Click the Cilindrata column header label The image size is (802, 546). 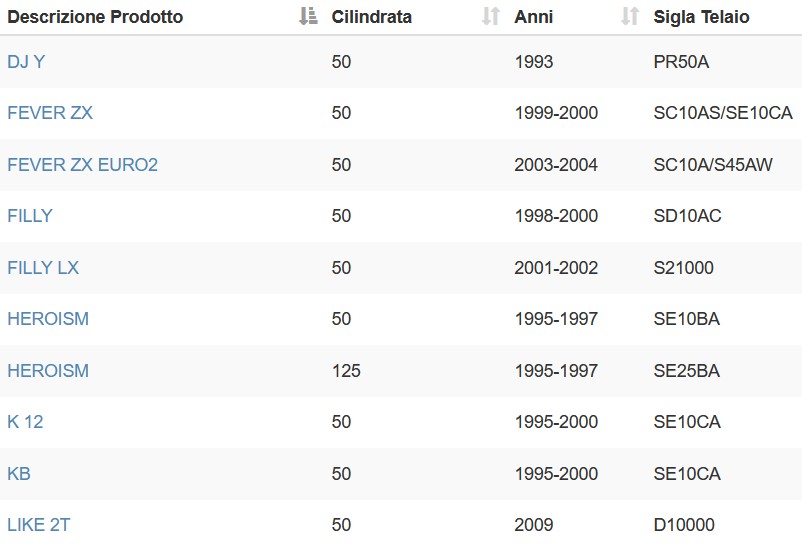pos(371,17)
